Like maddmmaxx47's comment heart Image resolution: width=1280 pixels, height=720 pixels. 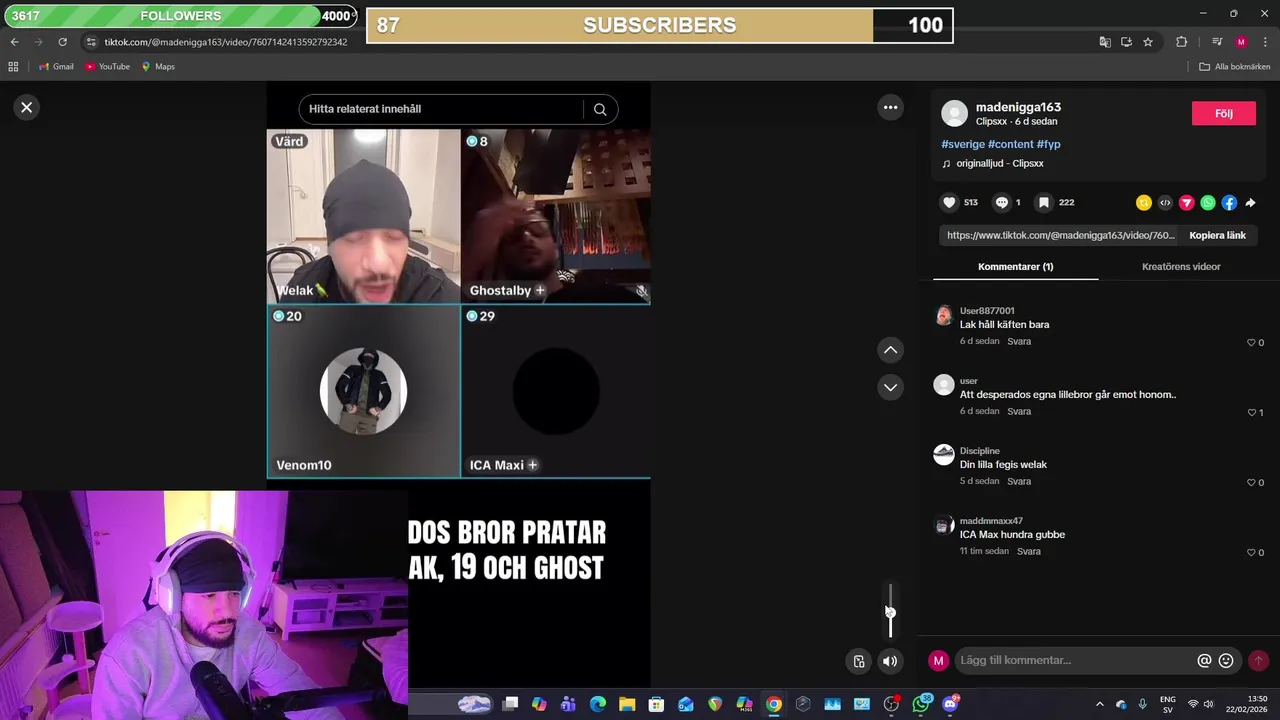pyautogui.click(x=1250, y=553)
